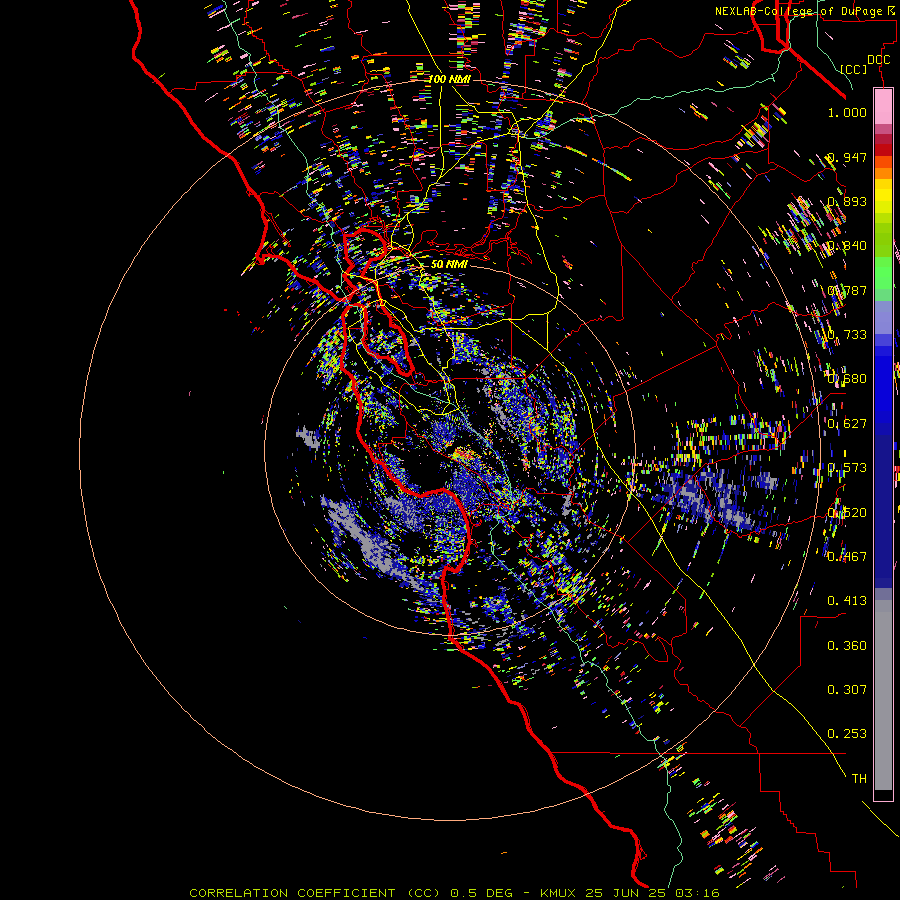Click the TH threshold label
The width and height of the screenshot is (900, 900).
pyautogui.click(x=859, y=779)
